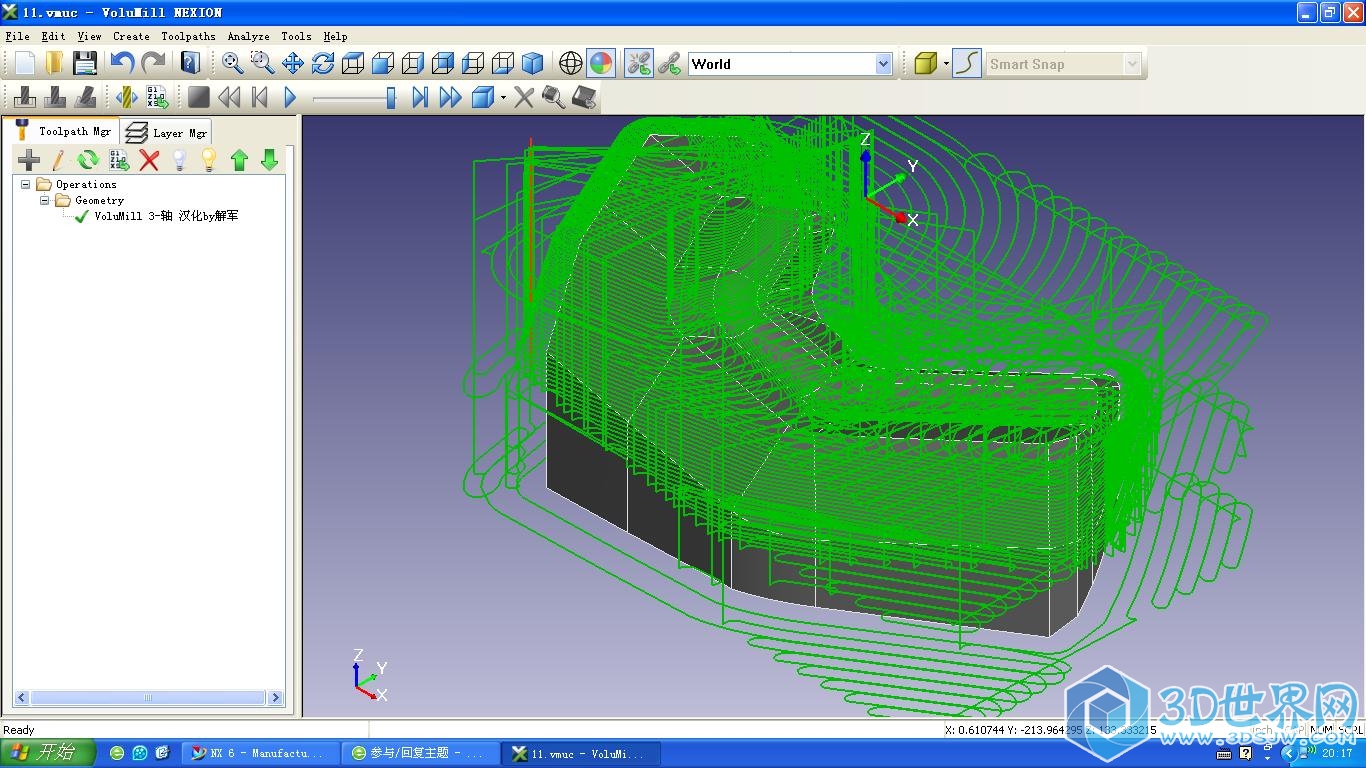Viewport: 1366px width, 768px height.
Task: Post G-code from the Toolpath Mgr panel
Action: click(x=119, y=159)
